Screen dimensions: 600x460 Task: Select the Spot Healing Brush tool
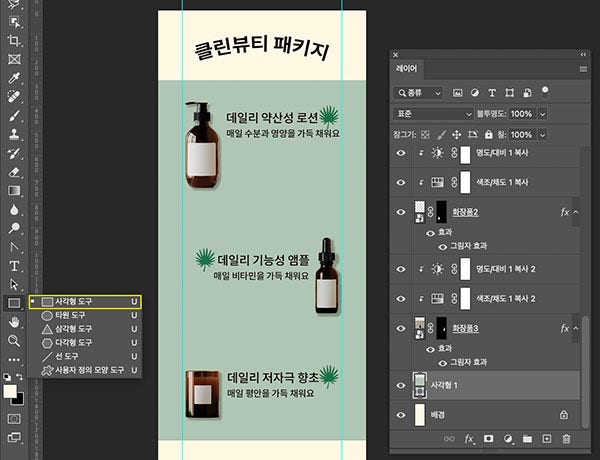14,97
